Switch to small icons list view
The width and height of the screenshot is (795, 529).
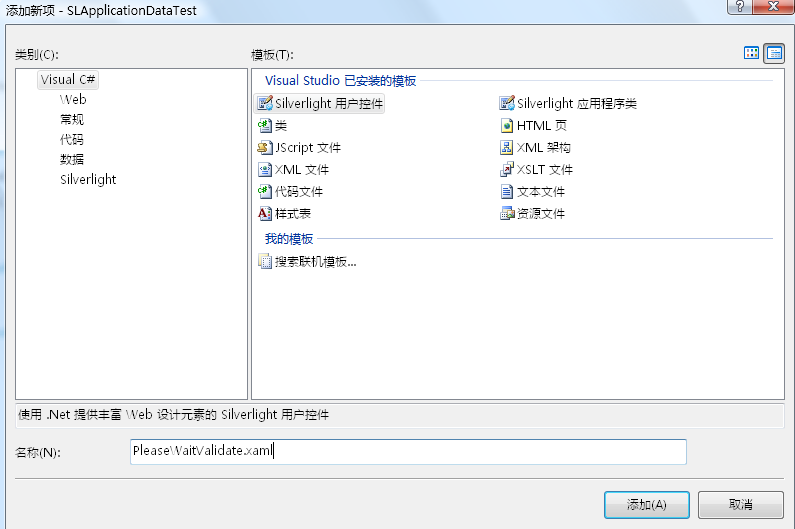pos(774,53)
